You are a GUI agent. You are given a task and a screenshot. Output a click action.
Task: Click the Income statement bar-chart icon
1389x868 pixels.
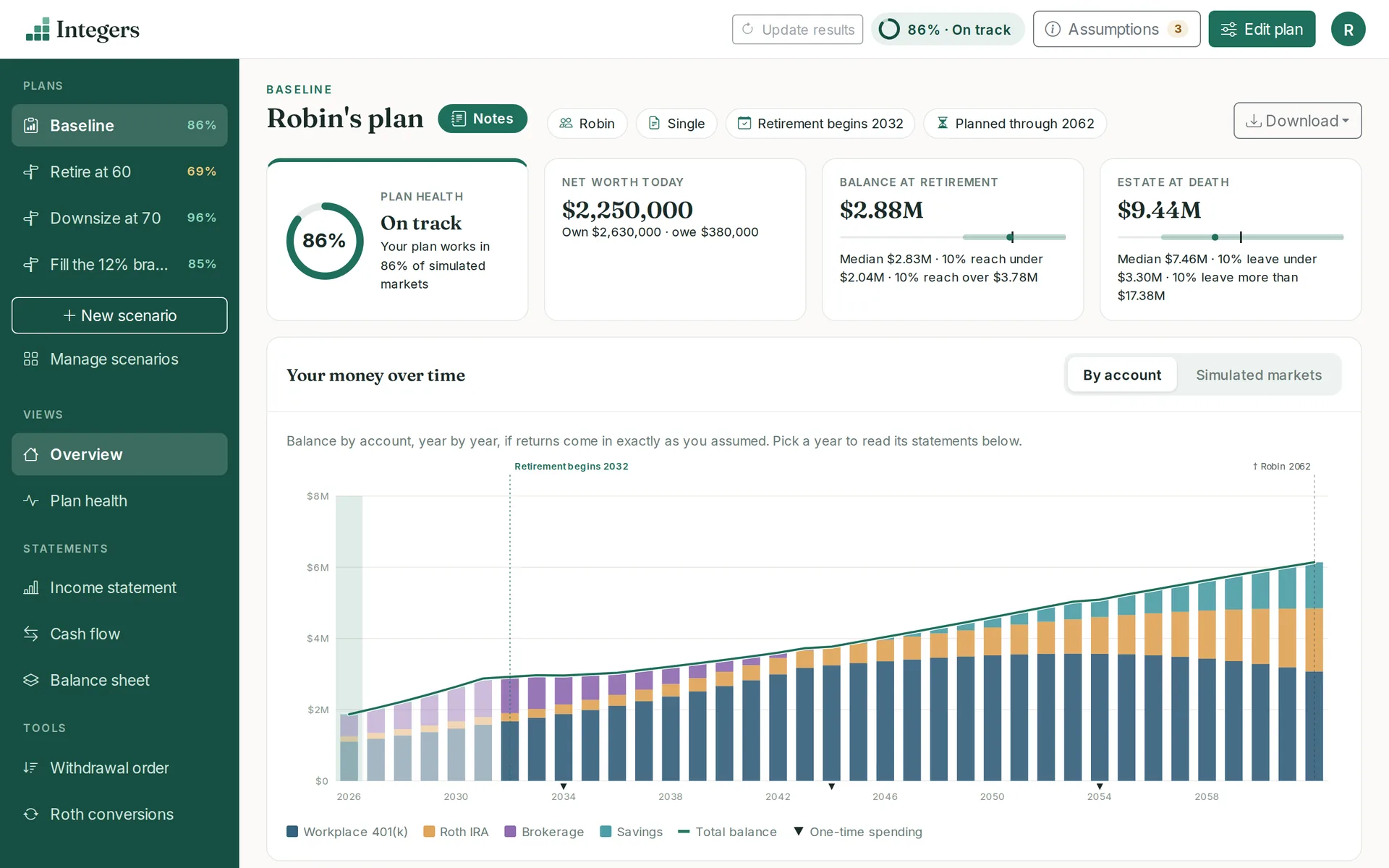point(31,587)
